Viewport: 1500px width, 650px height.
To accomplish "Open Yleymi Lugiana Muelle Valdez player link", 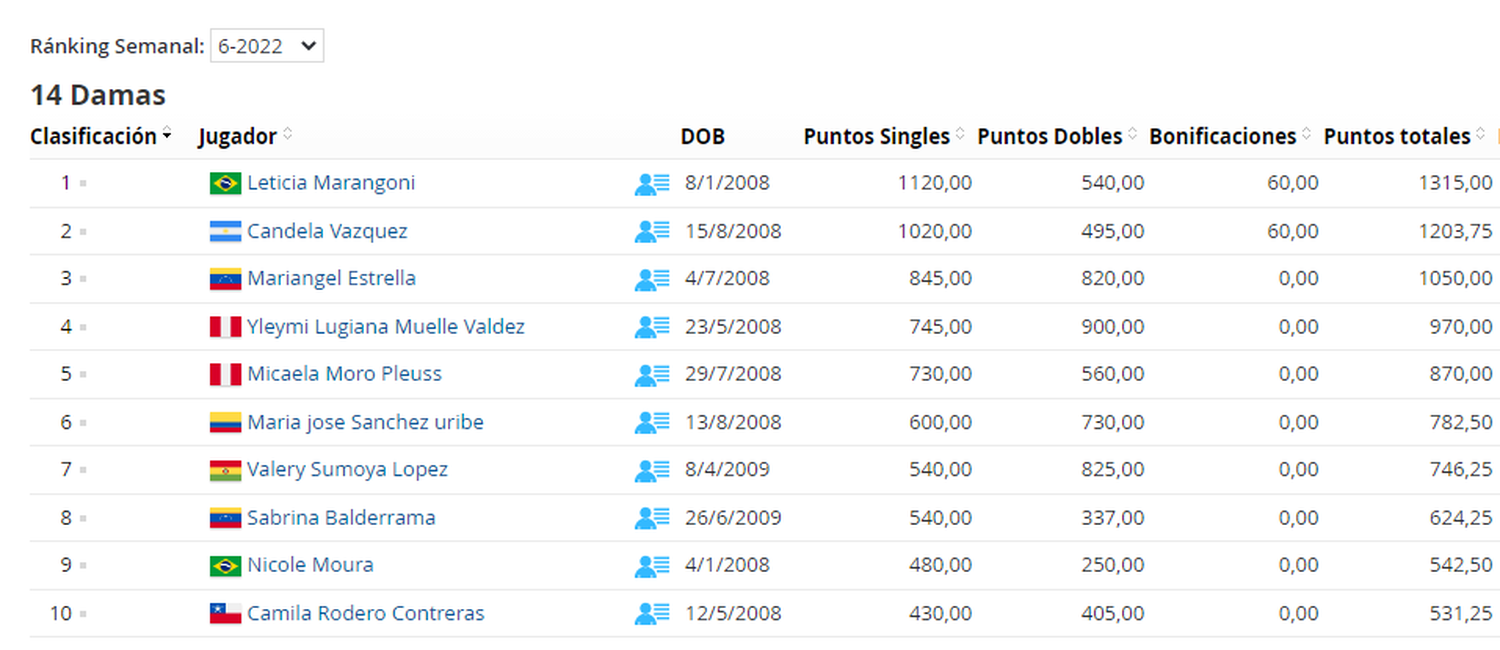I will [386, 326].
